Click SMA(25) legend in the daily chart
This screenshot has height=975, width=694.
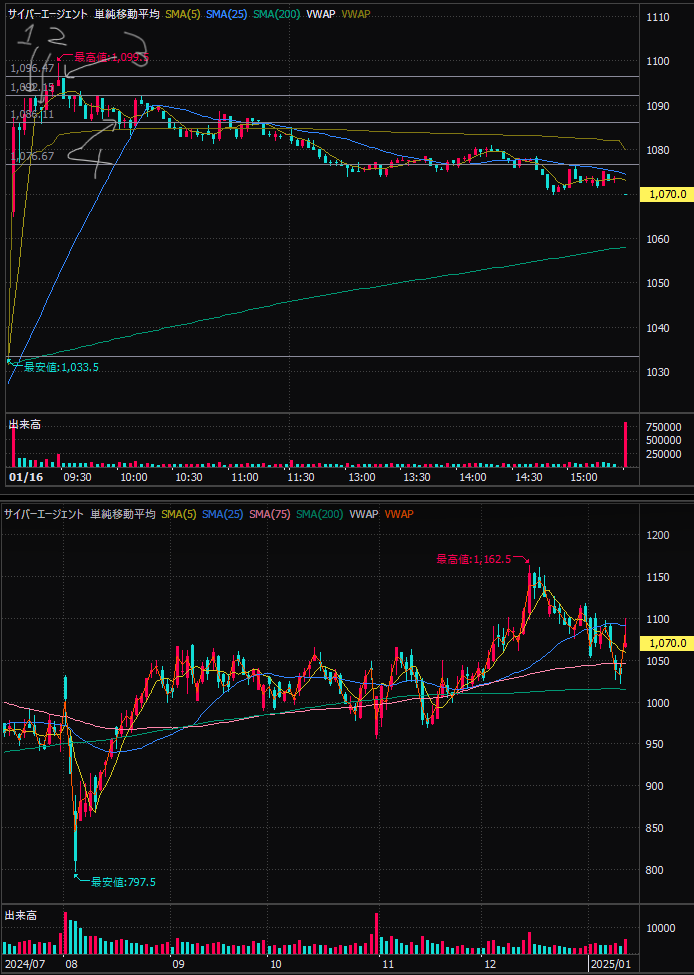(x=223, y=514)
